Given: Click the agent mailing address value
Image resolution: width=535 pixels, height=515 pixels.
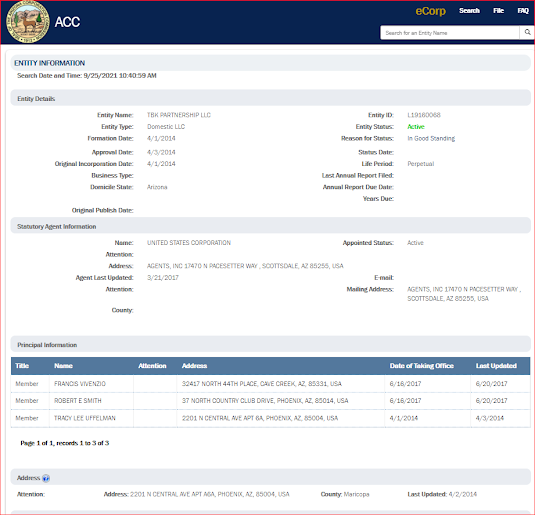Looking at the screenshot, I should (464, 294).
